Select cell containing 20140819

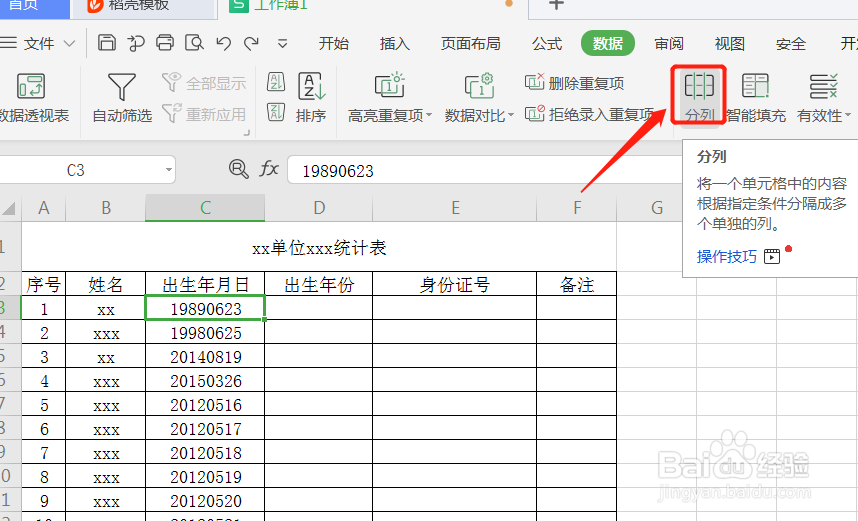pyautogui.click(x=205, y=357)
